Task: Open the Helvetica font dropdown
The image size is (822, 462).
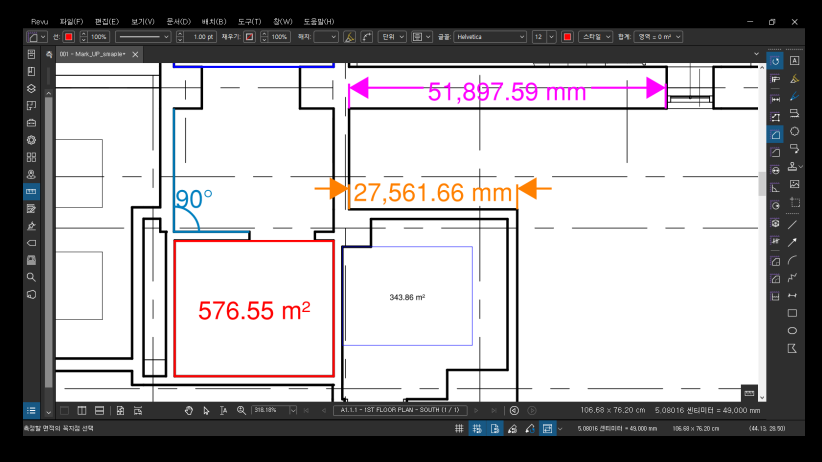Action: [490, 37]
